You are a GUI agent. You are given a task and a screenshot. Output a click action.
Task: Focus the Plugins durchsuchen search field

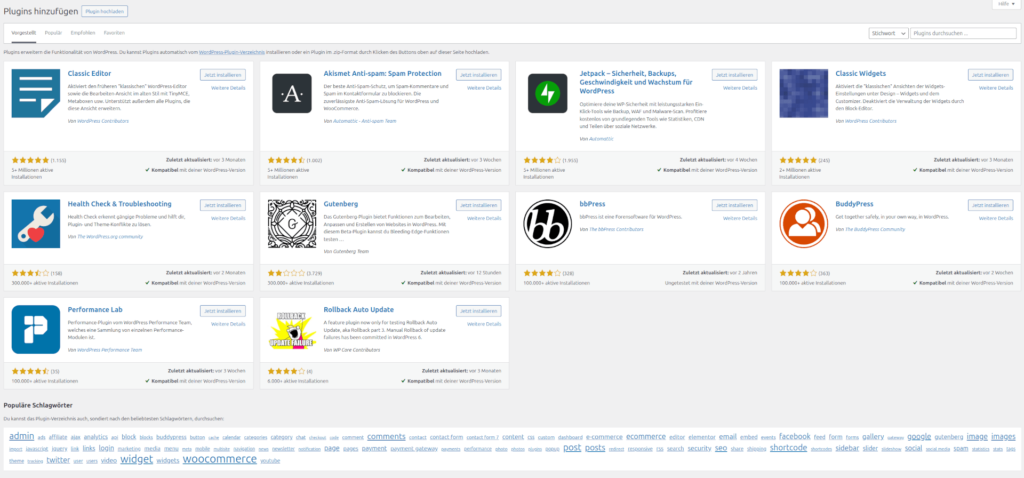coord(963,33)
